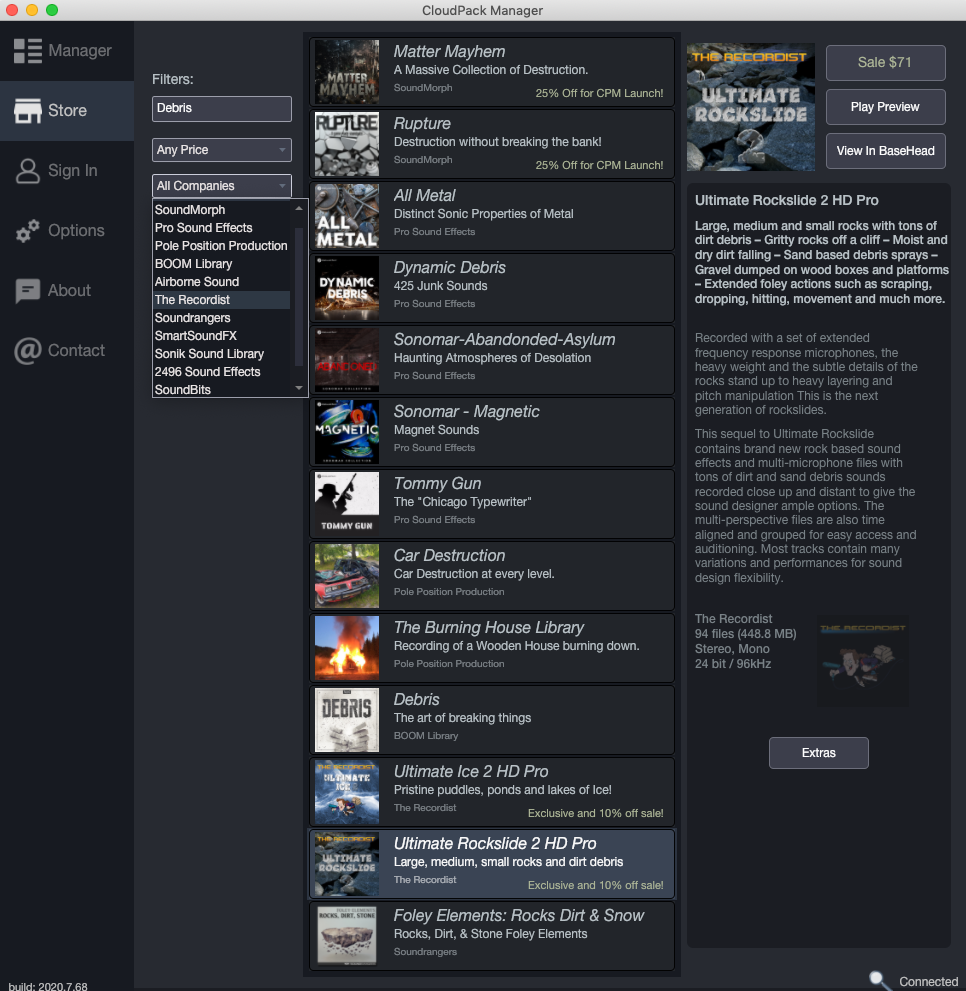The height and width of the screenshot is (991, 966).
Task: Open the Manager section icon
Action: click(x=28, y=51)
